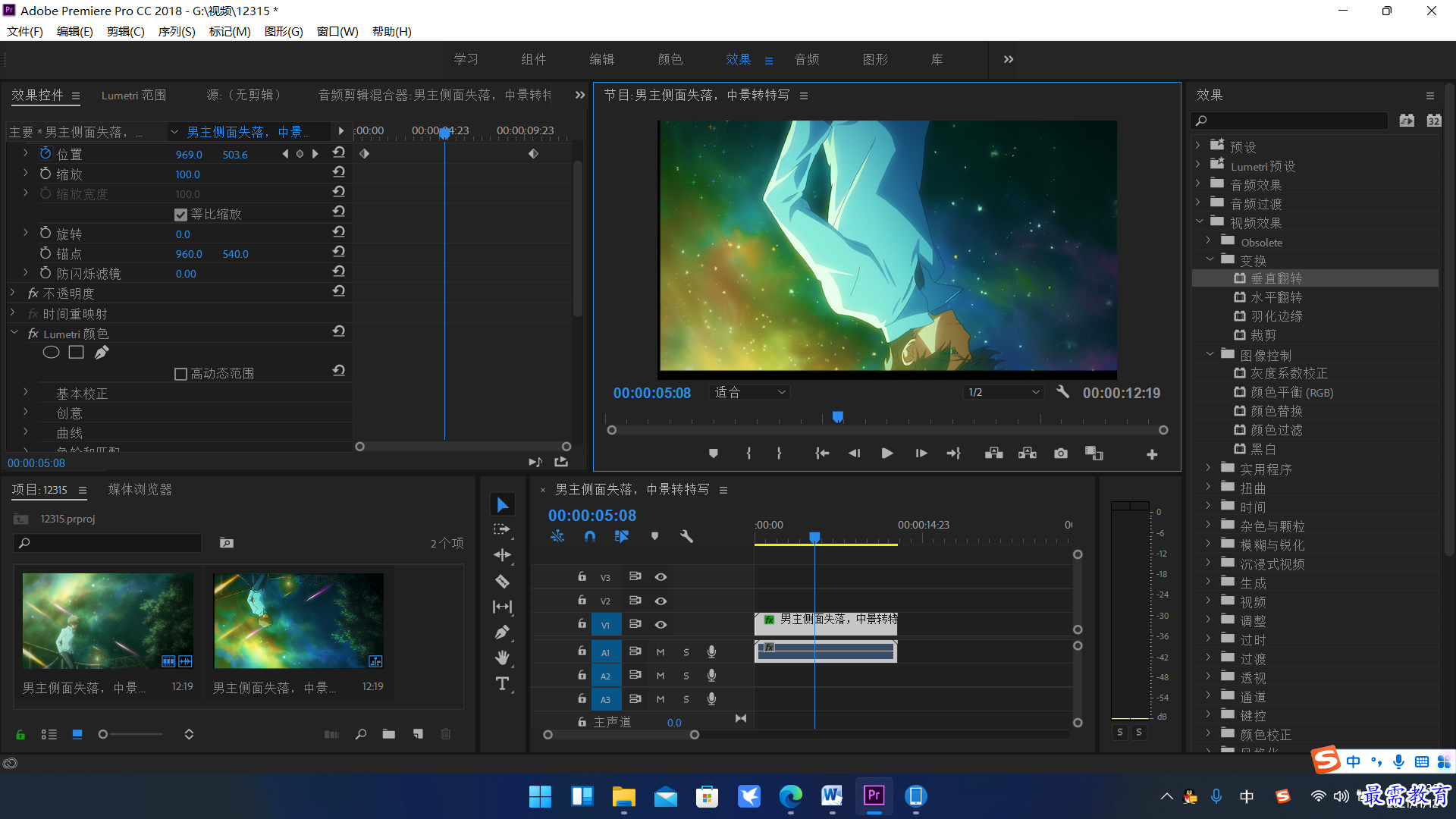Expand 基本校正 section in Lumetri
Viewport: 1456px width, 819px height.
(x=25, y=393)
